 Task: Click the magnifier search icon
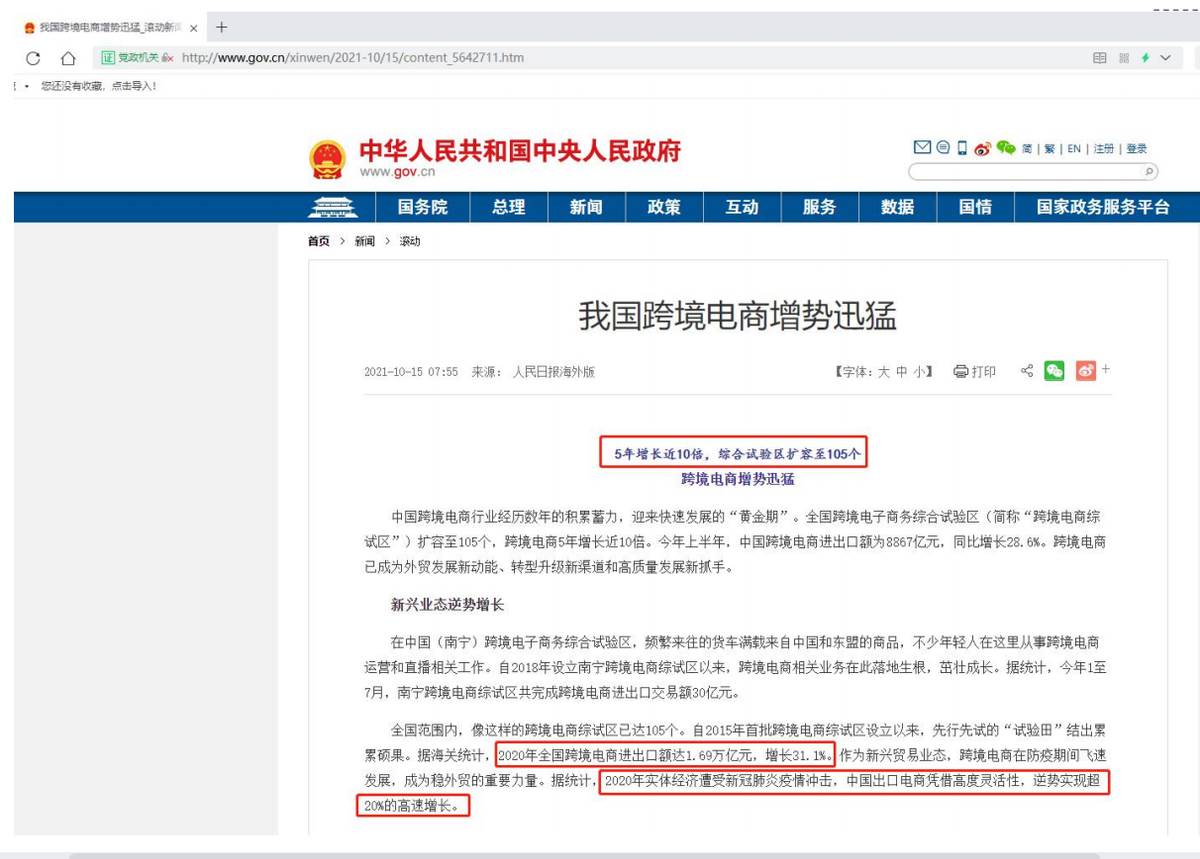1150,172
